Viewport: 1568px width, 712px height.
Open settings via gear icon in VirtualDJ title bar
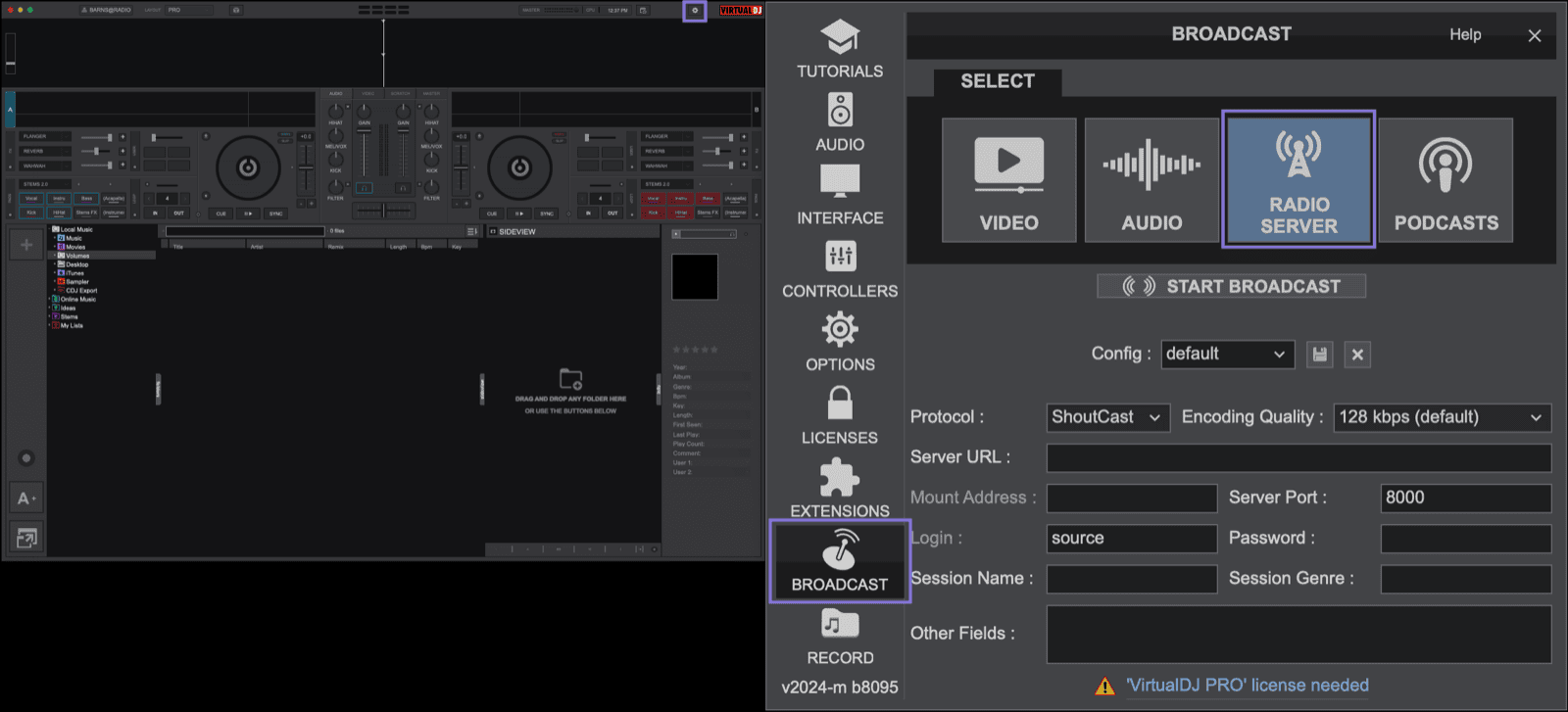pyautogui.click(x=695, y=11)
